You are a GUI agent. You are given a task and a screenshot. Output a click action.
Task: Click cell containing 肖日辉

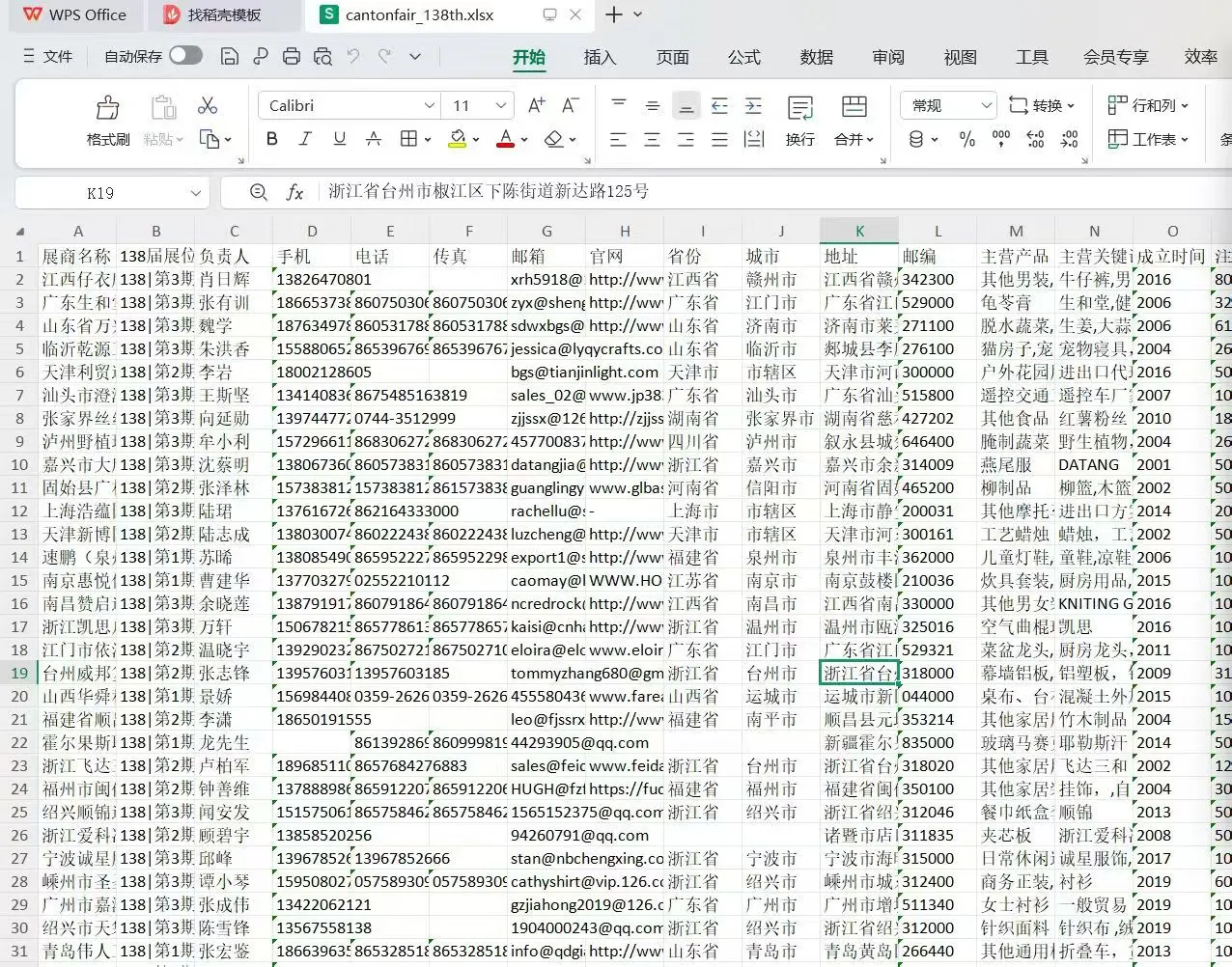point(234,279)
